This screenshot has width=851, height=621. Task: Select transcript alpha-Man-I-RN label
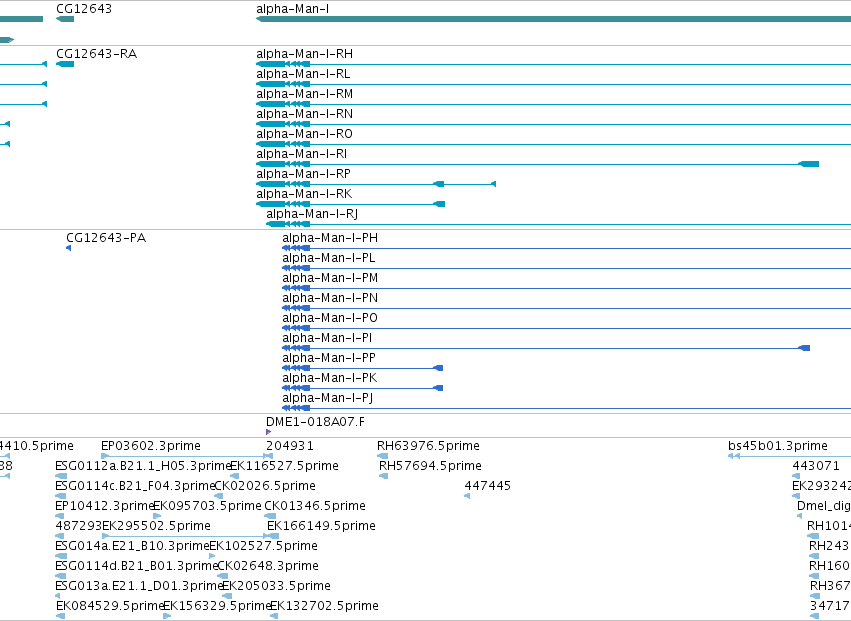click(304, 114)
